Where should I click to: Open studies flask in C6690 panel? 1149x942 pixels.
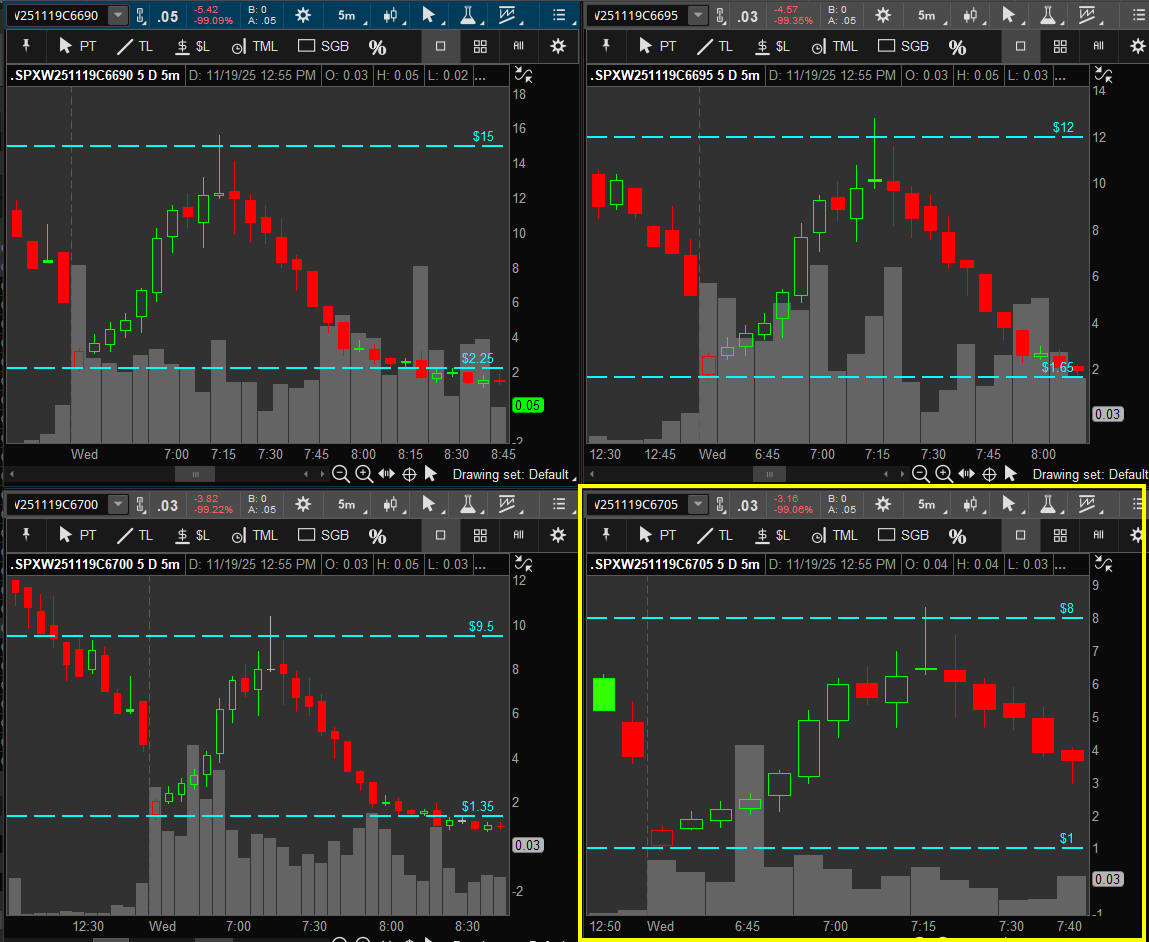(x=468, y=15)
